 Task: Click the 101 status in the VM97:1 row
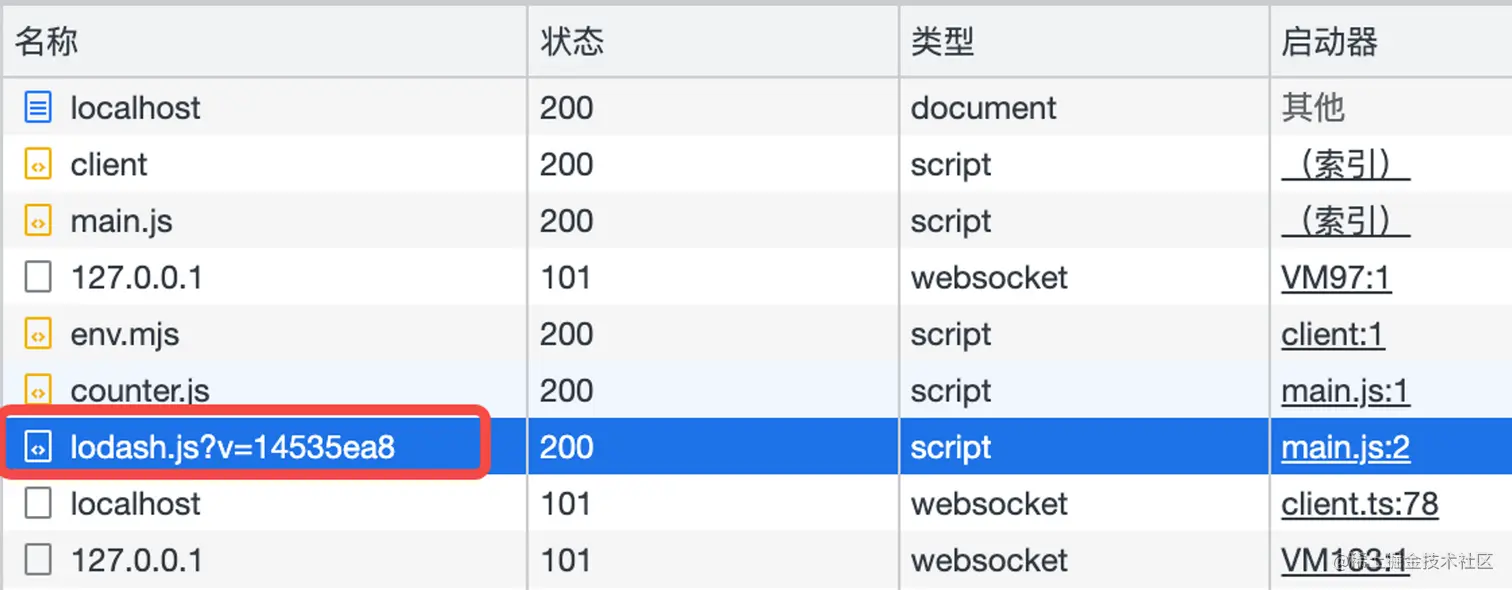pyautogui.click(x=565, y=277)
